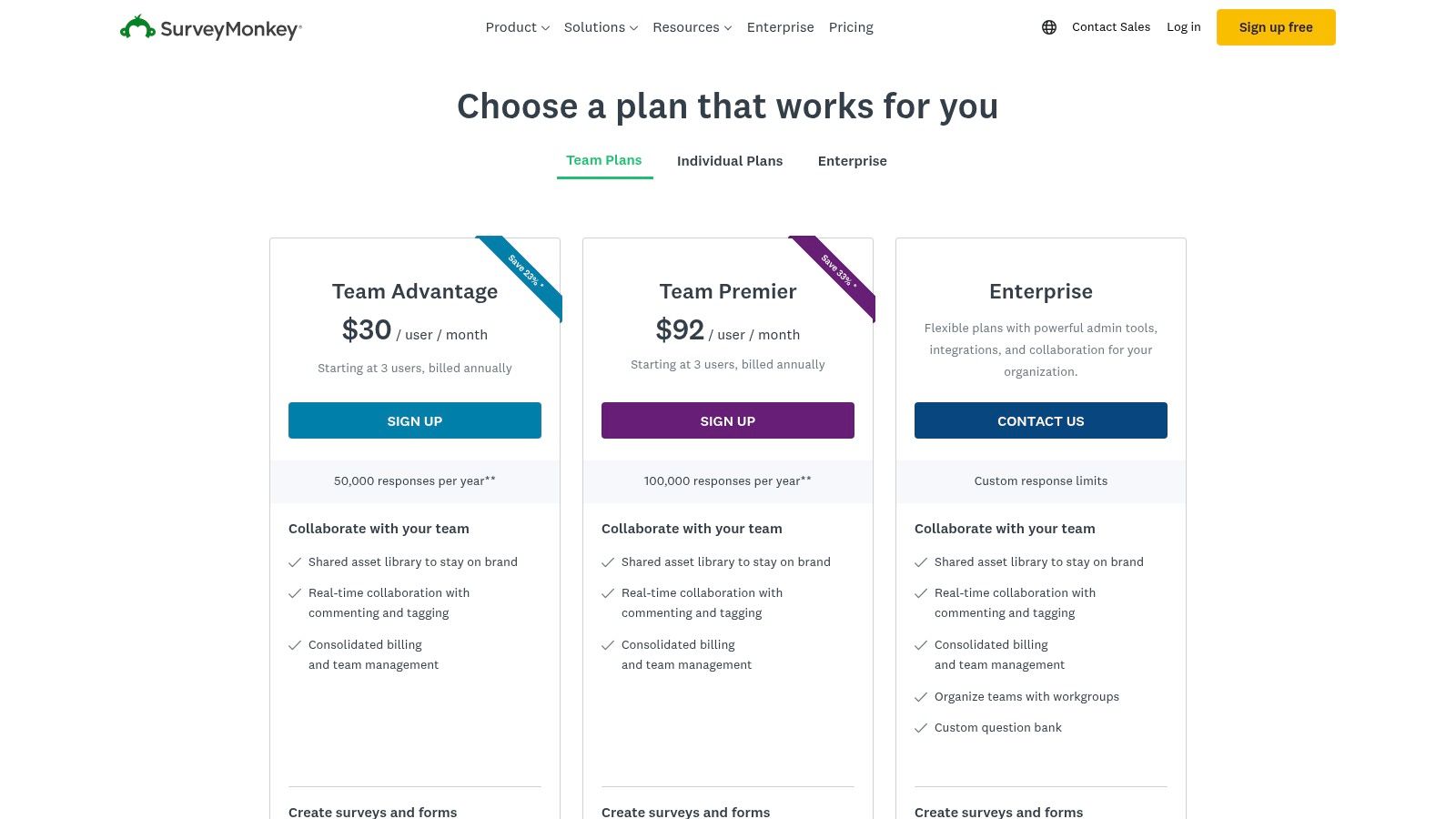Click the checkmark beside Shared asset library

tap(295, 562)
